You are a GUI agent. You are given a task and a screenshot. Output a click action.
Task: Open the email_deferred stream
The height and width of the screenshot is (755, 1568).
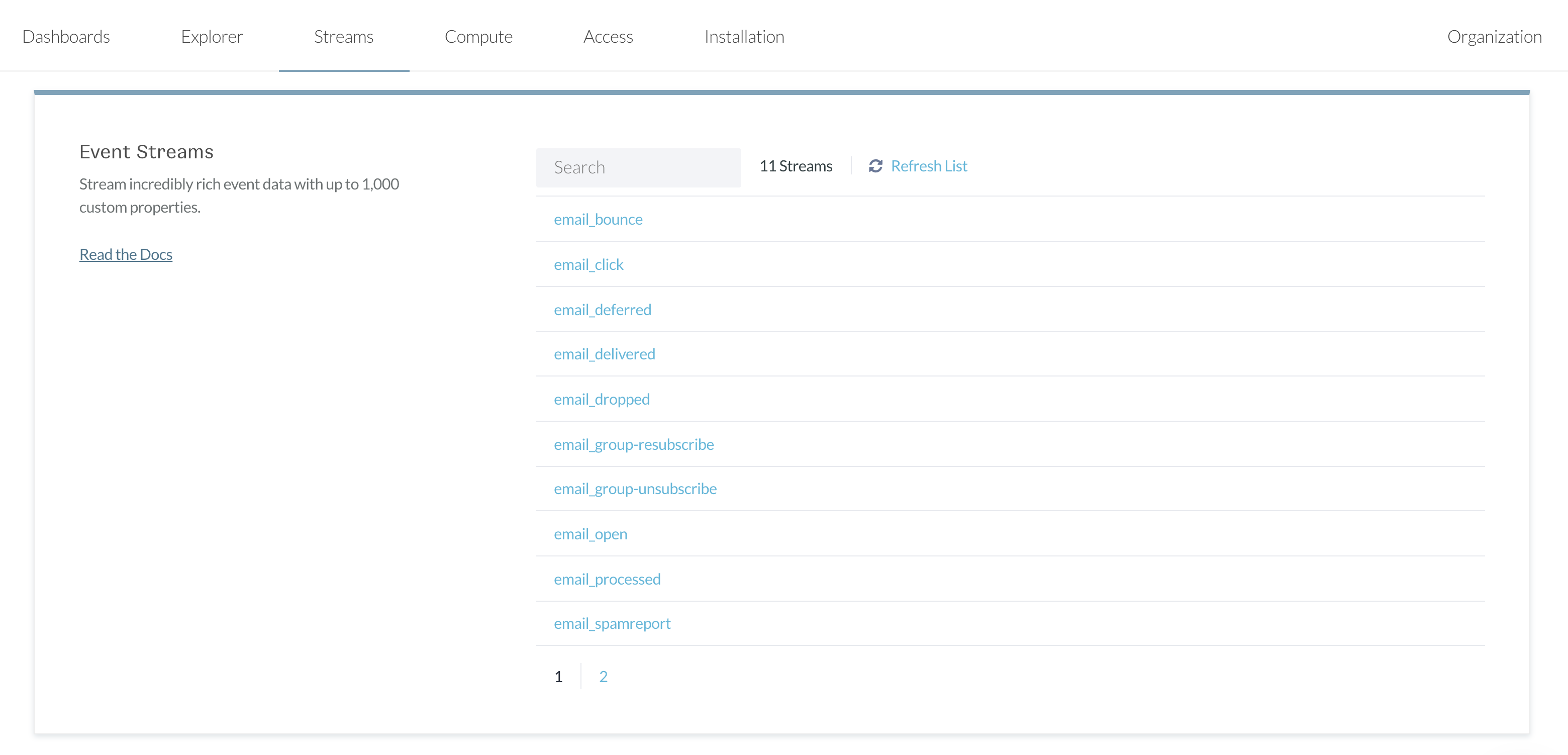602,310
